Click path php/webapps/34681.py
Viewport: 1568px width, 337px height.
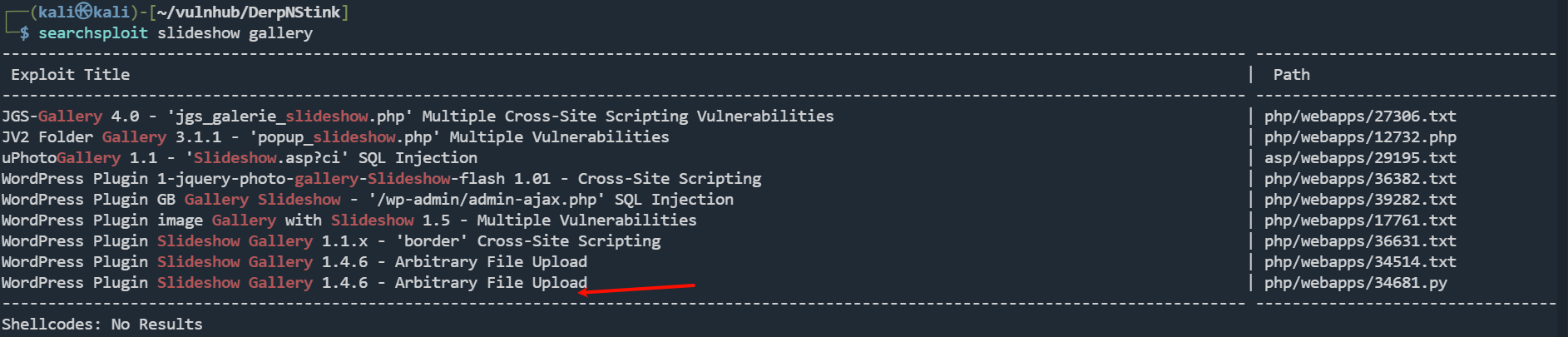(1356, 283)
